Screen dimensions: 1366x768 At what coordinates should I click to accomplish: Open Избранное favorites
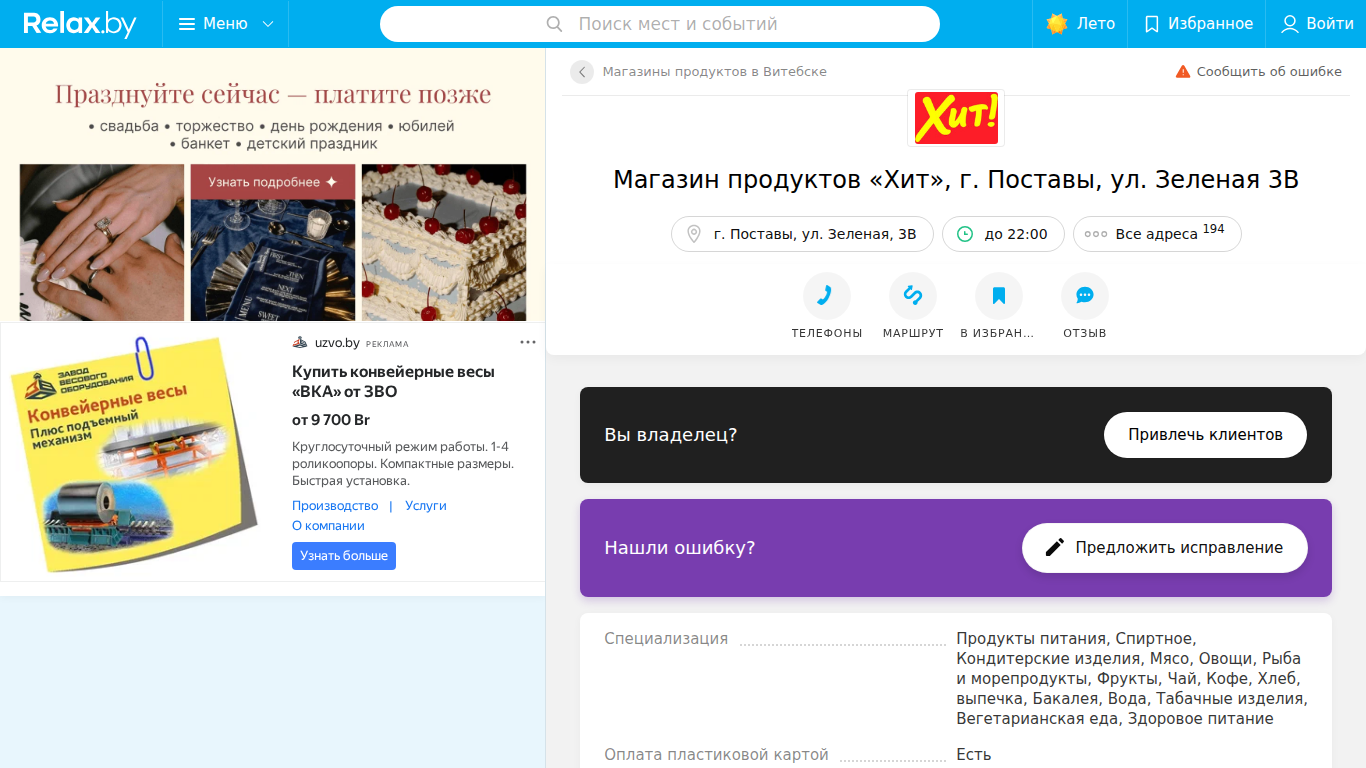(1197, 24)
